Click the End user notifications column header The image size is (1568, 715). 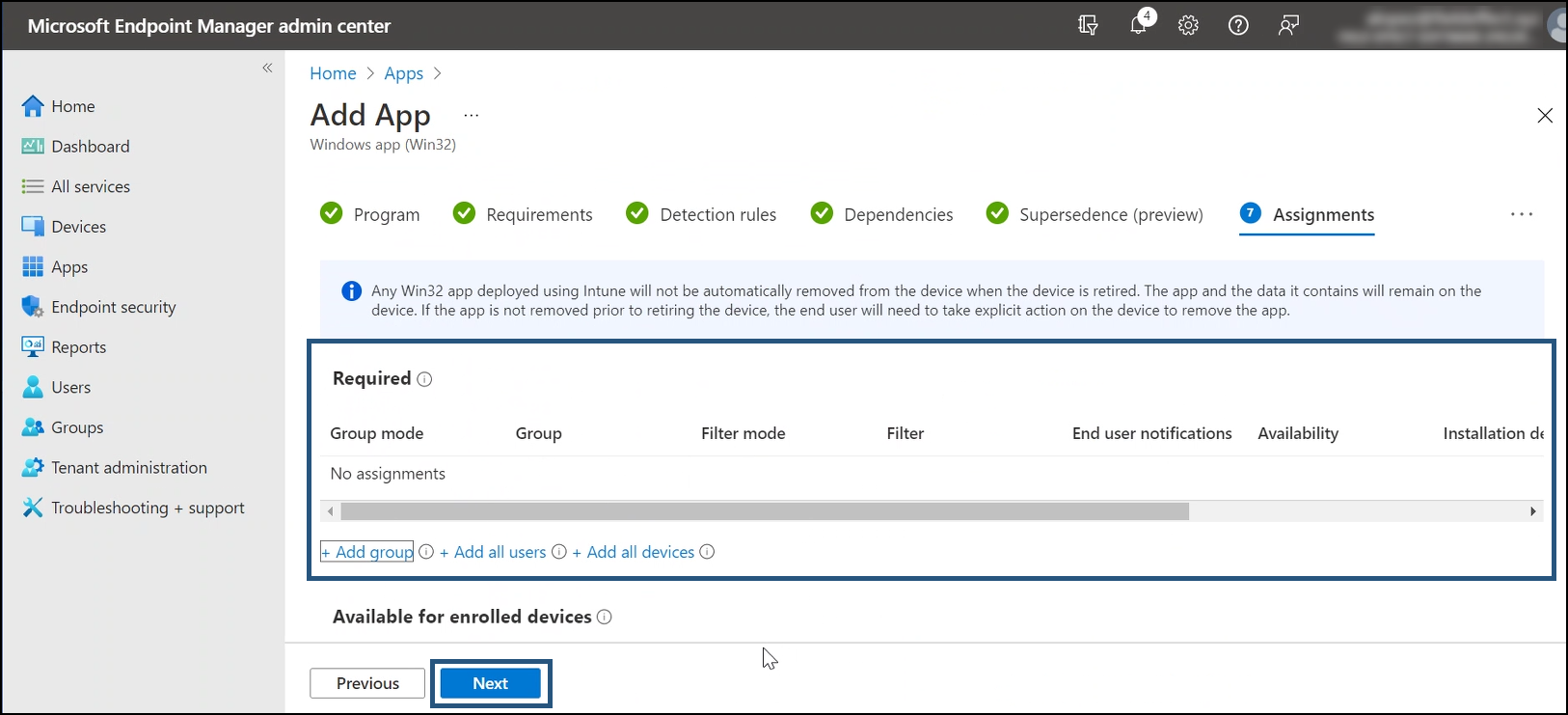(1151, 433)
